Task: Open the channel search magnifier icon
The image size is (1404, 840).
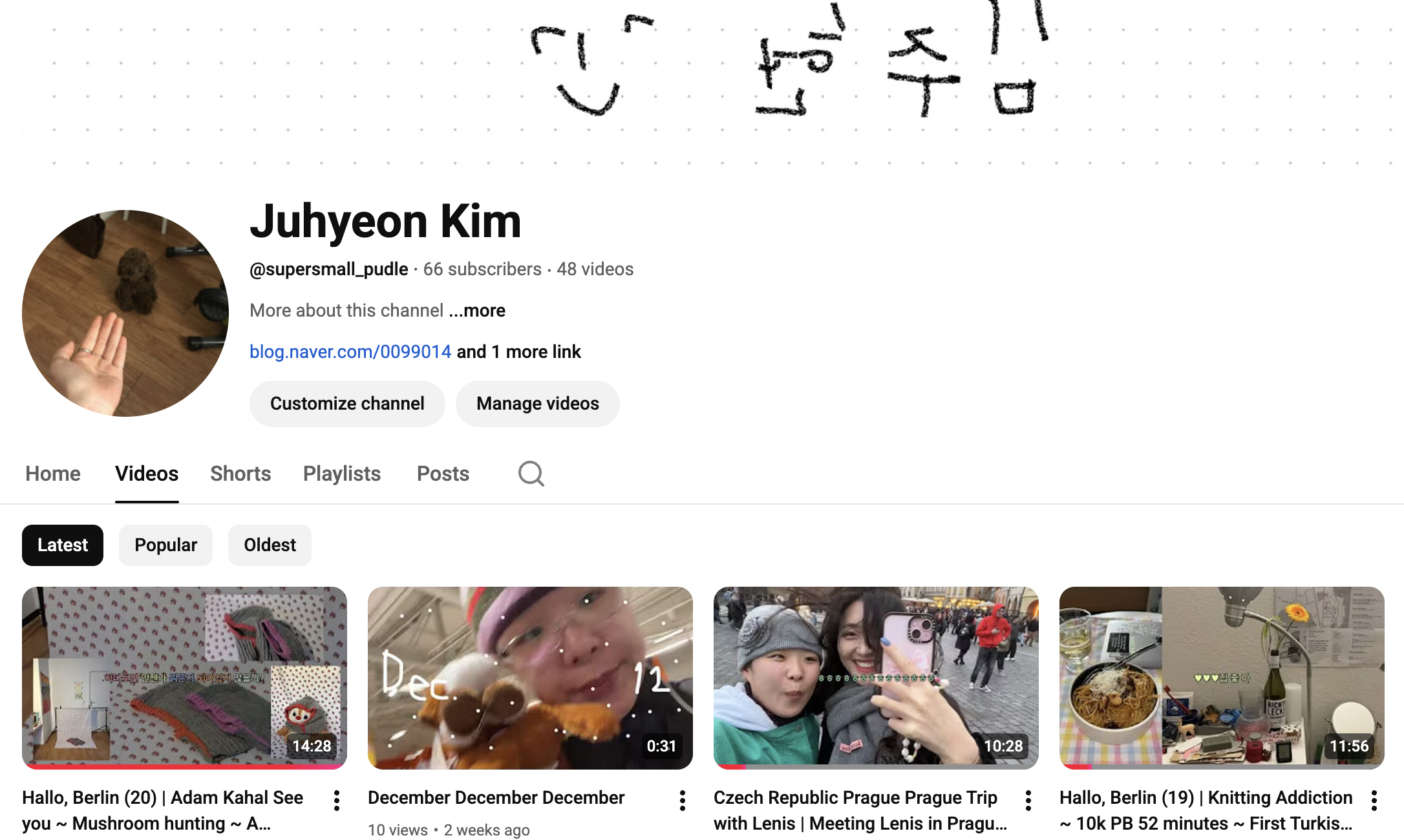Action: pyautogui.click(x=531, y=474)
